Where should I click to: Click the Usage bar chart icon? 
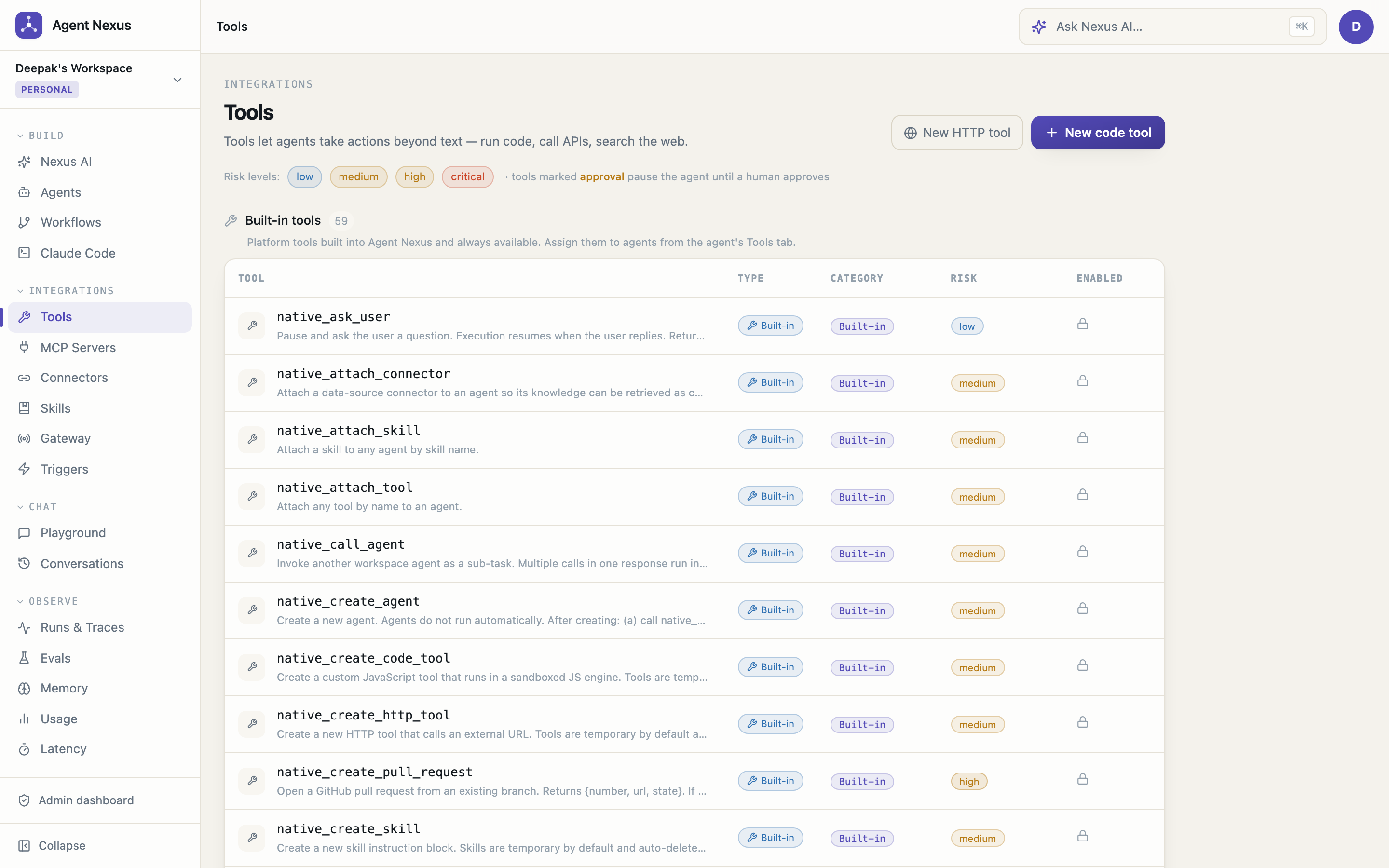24,719
